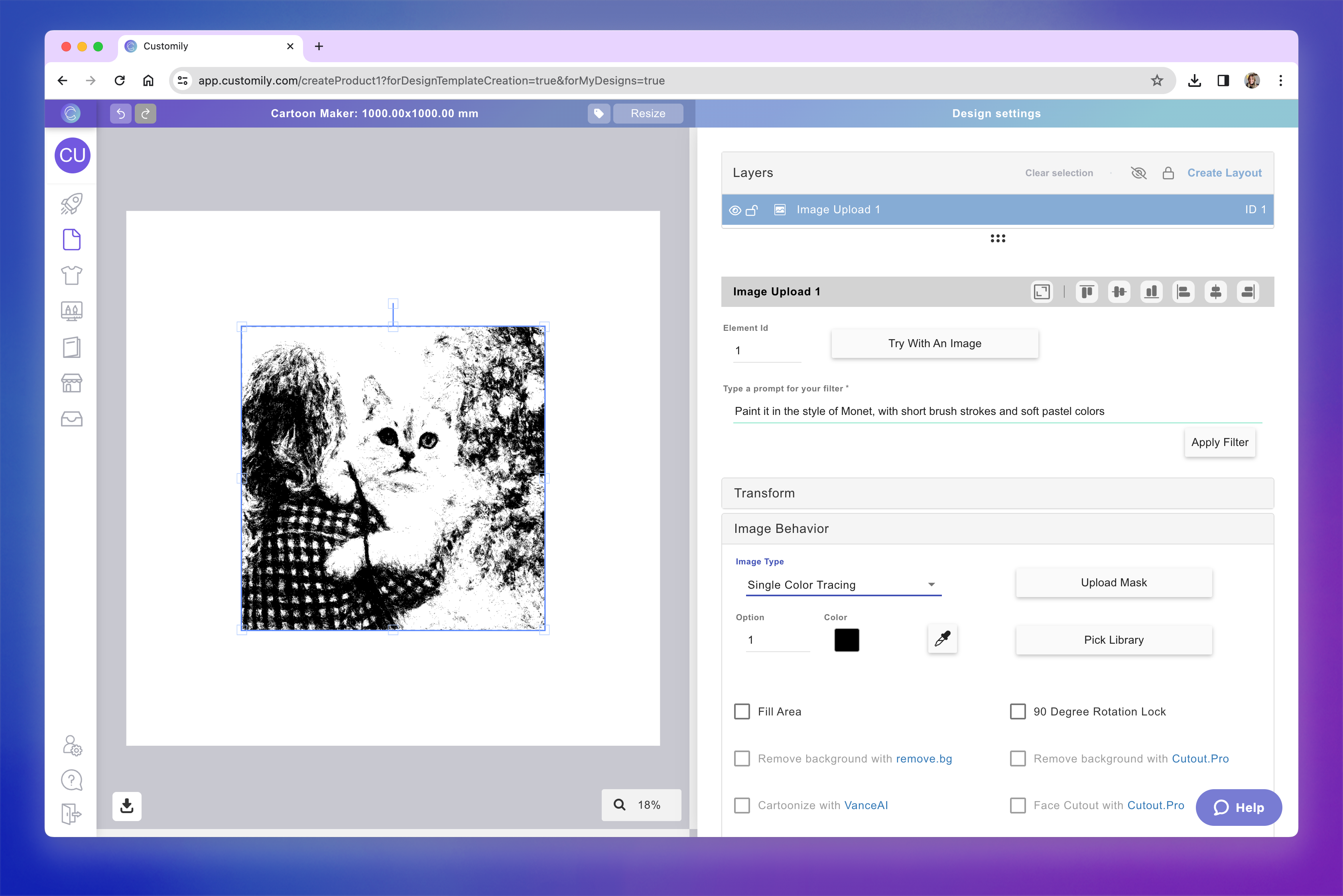Click Try With An Image button

[934, 344]
